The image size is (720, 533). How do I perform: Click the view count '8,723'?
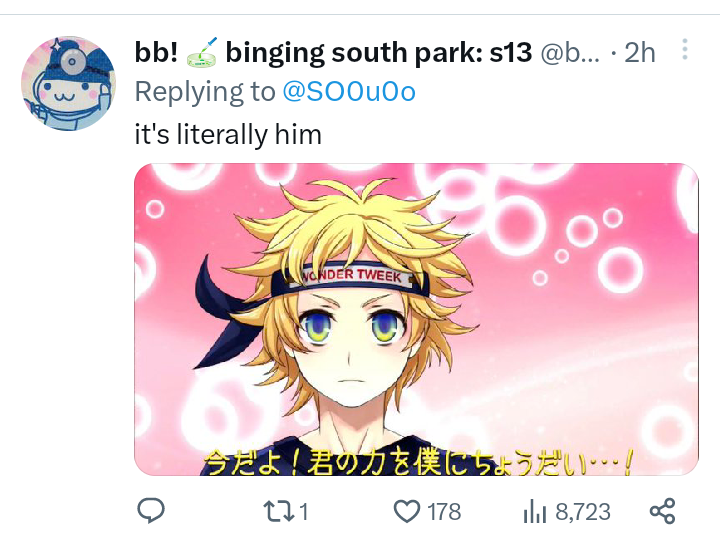[x=583, y=511]
